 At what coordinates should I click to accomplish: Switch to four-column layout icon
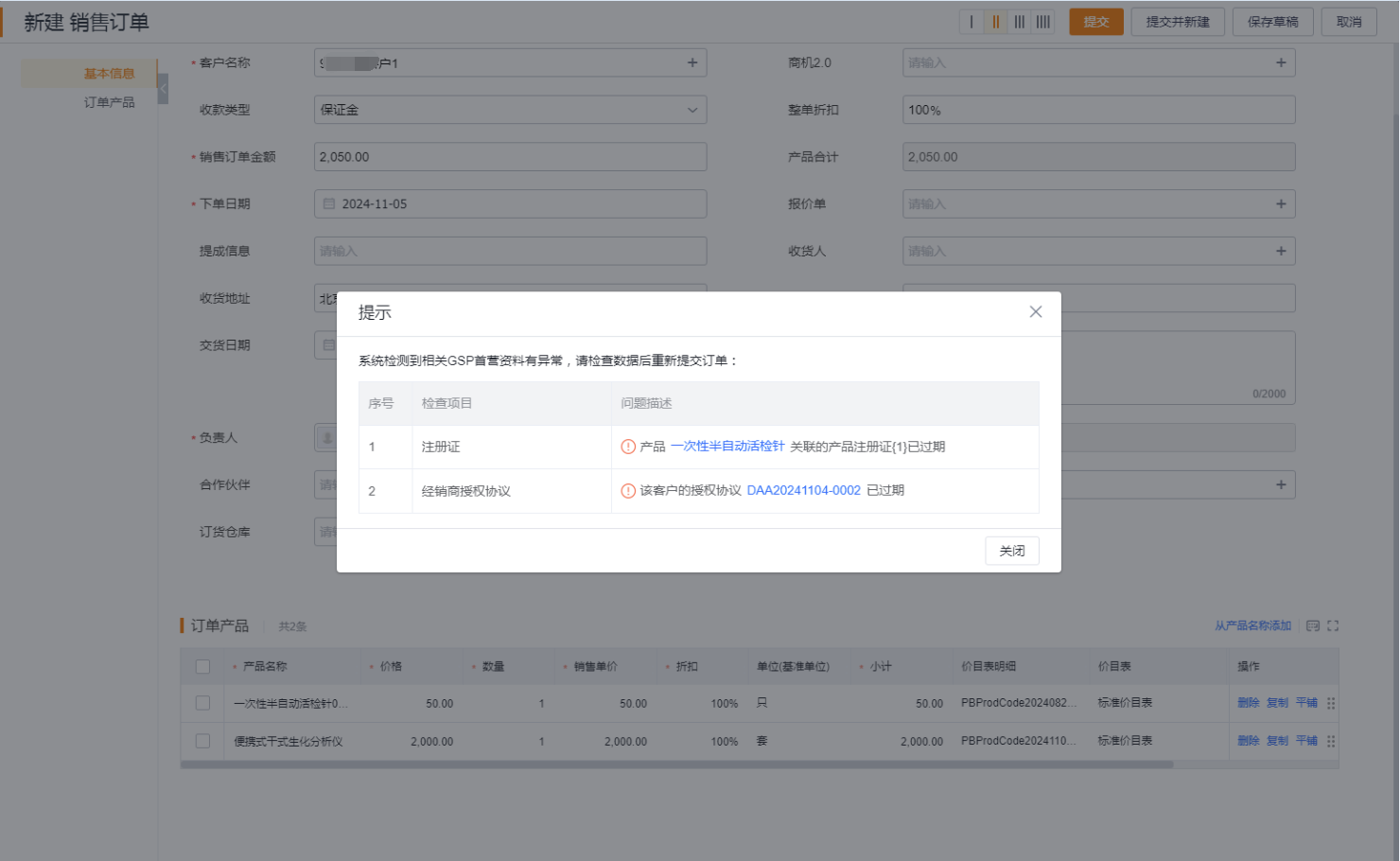[x=1043, y=22]
